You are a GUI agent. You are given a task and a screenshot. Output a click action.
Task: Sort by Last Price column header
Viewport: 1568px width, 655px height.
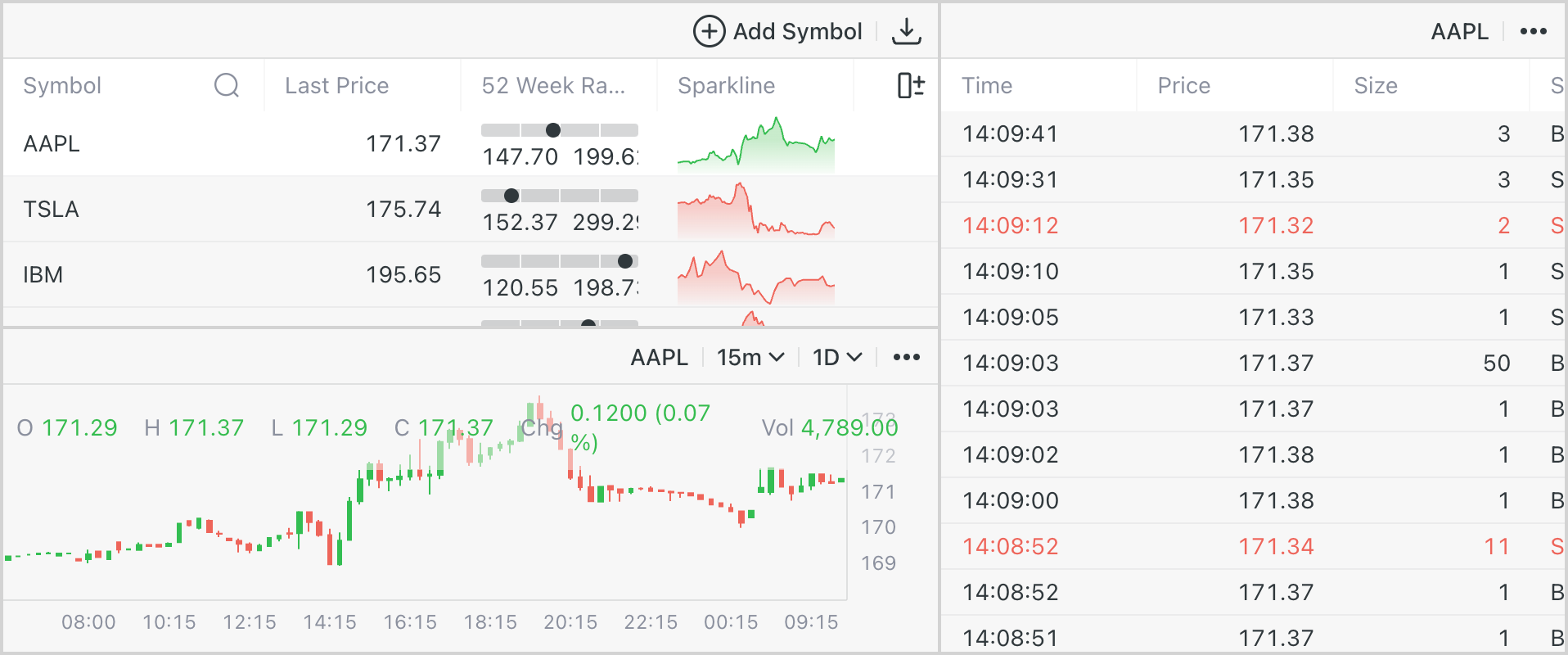(x=336, y=85)
